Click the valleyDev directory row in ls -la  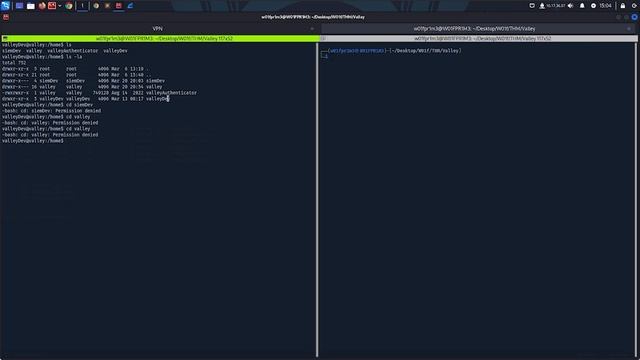point(85,99)
